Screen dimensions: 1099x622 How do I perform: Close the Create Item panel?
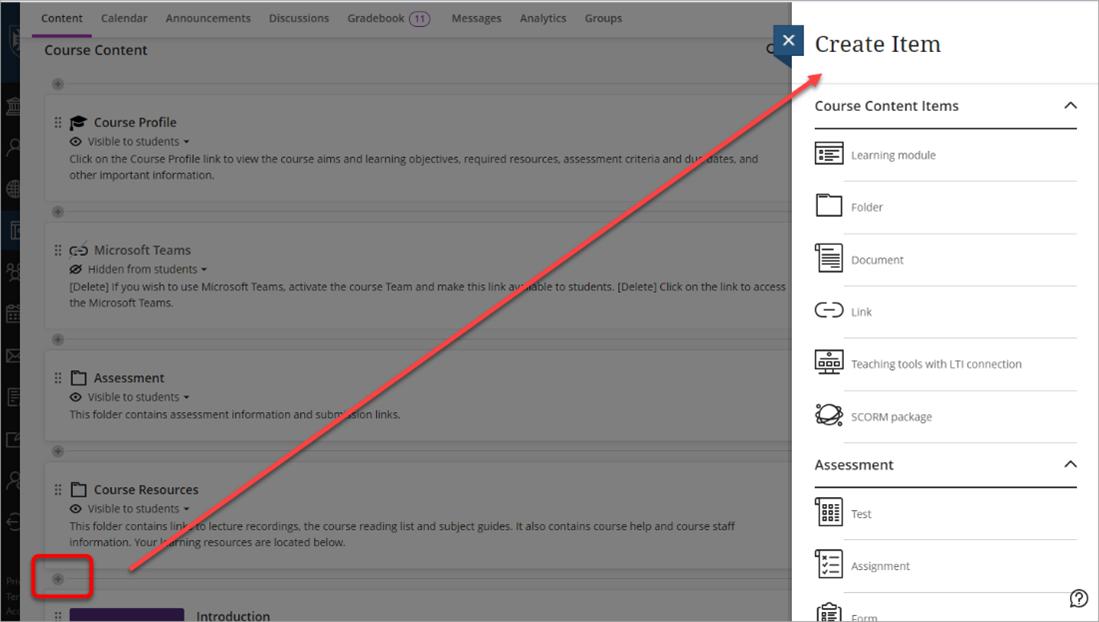click(x=789, y=40)
